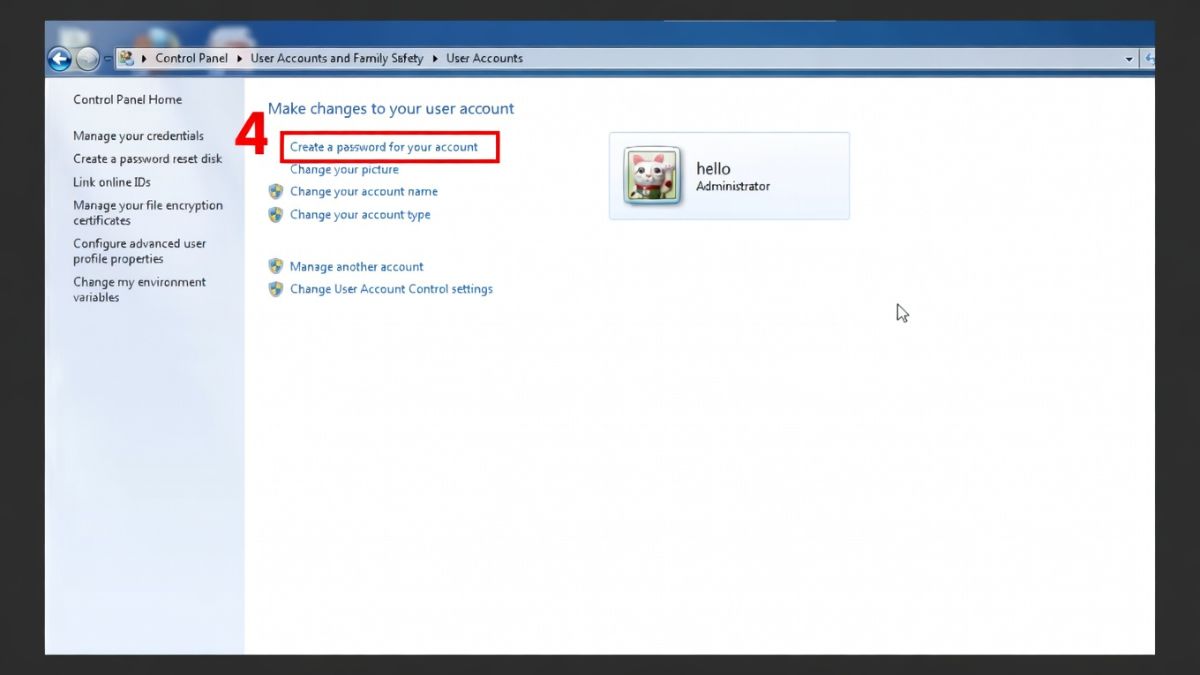Image resolution: width=1200 pixels, height=675 pixels.
Task: Click the shield icon beside Change your account name
Action: click(x=276, y=191)
